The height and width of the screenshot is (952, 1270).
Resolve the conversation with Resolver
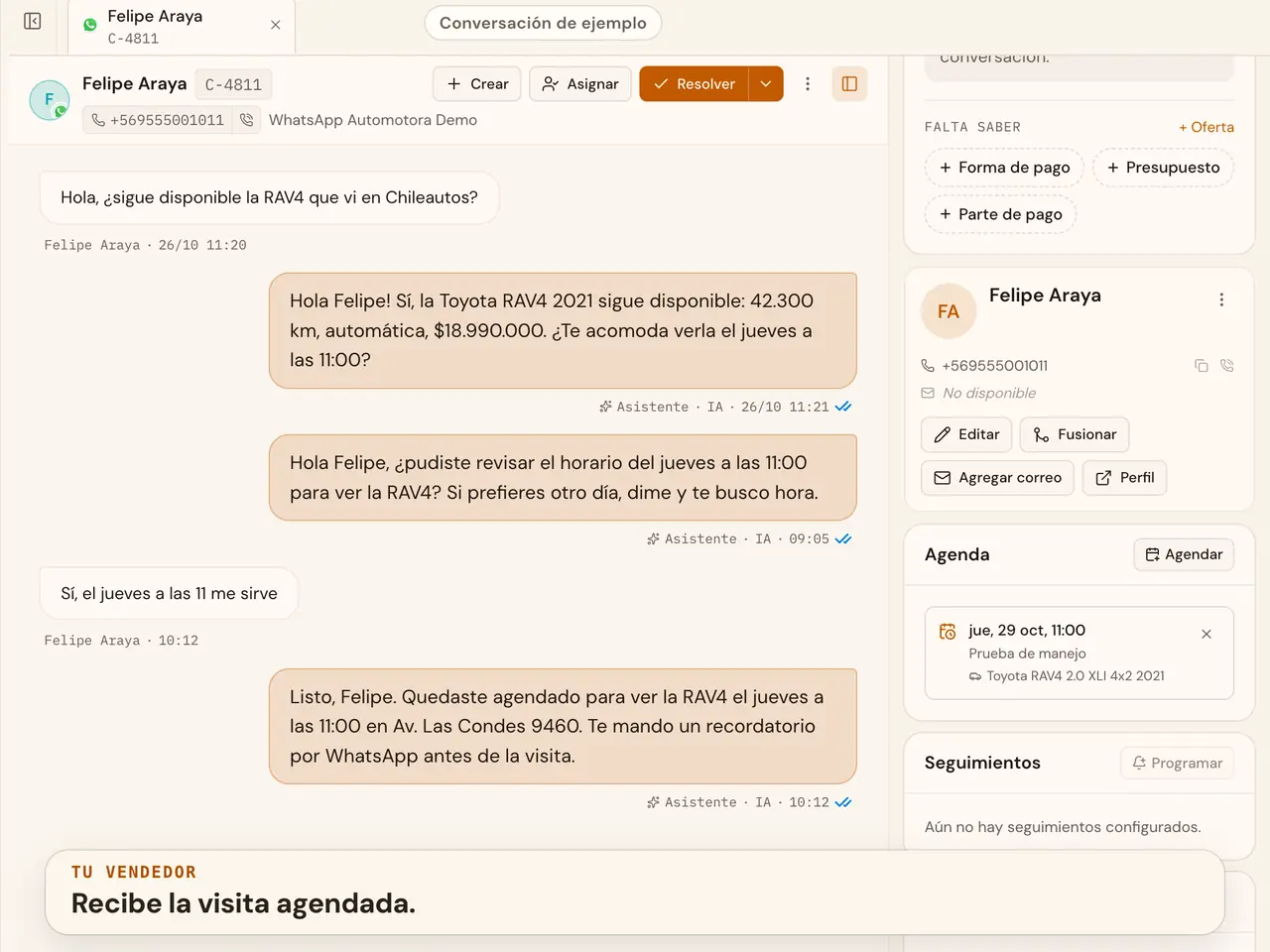point(694,84)
